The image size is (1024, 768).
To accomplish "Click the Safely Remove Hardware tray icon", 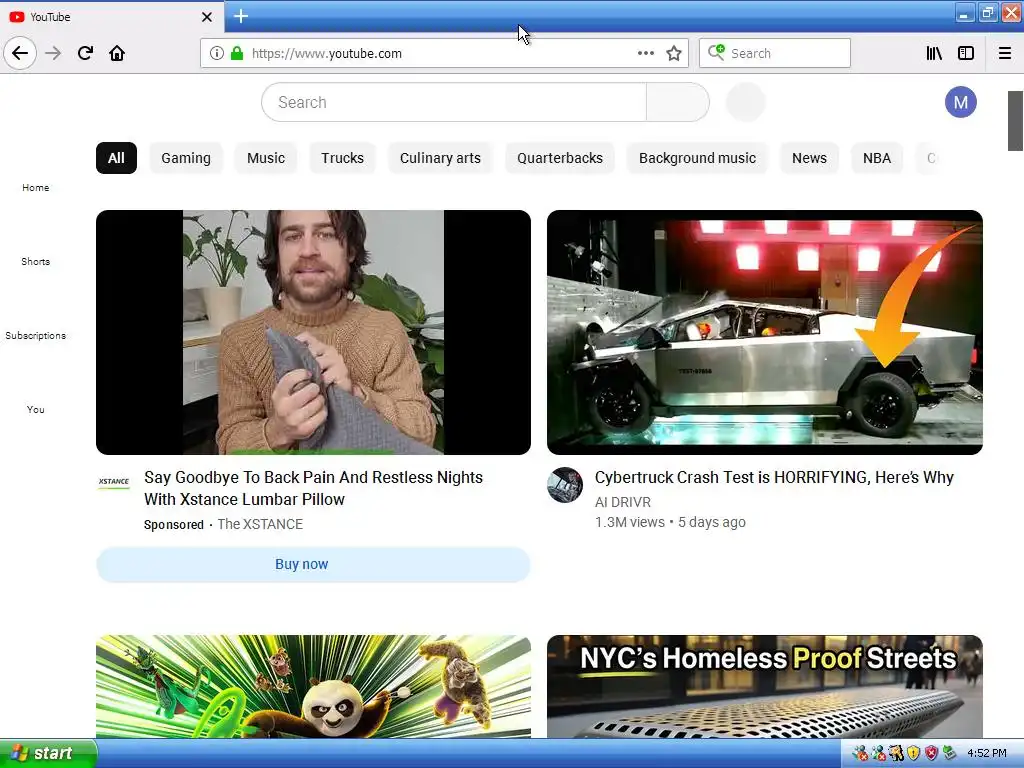I will [949, 754].
